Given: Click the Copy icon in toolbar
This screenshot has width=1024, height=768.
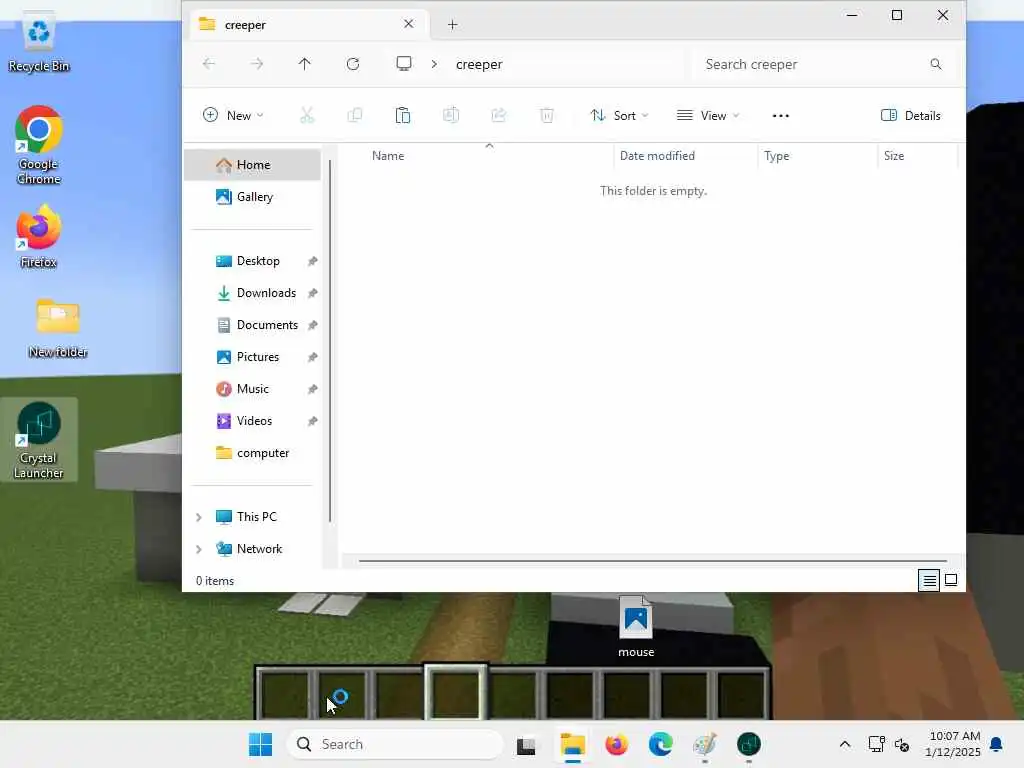Looking at the screenshot, I should (355, 116).
